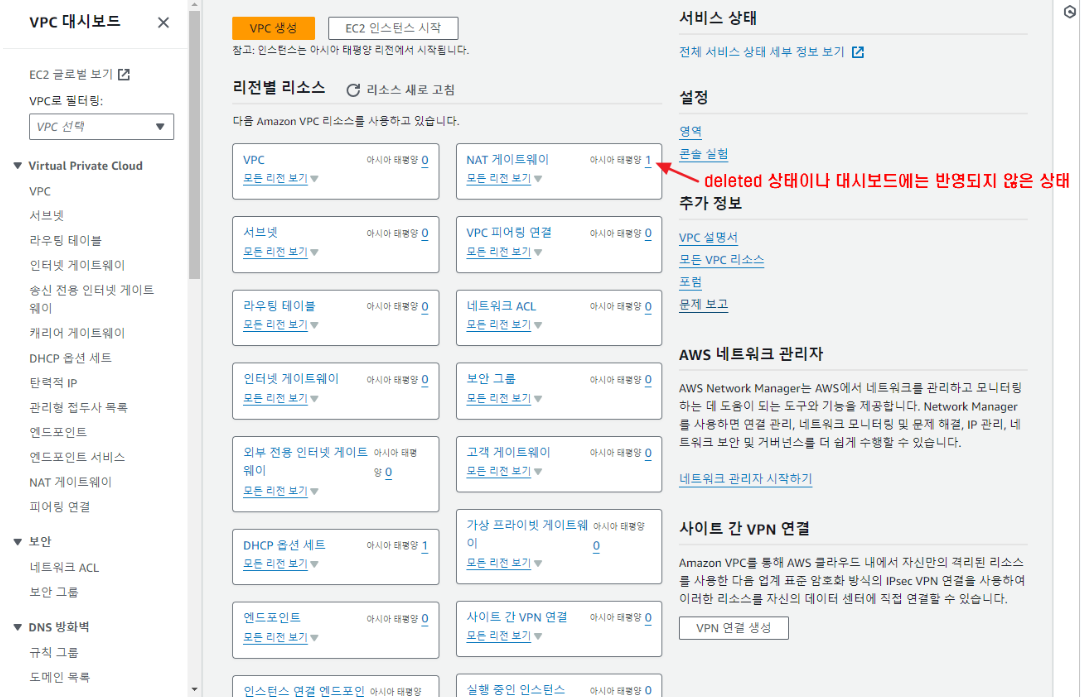Open 규칙 그룹 in the sidebar
1081x697 pixels.
click(54, 653)
